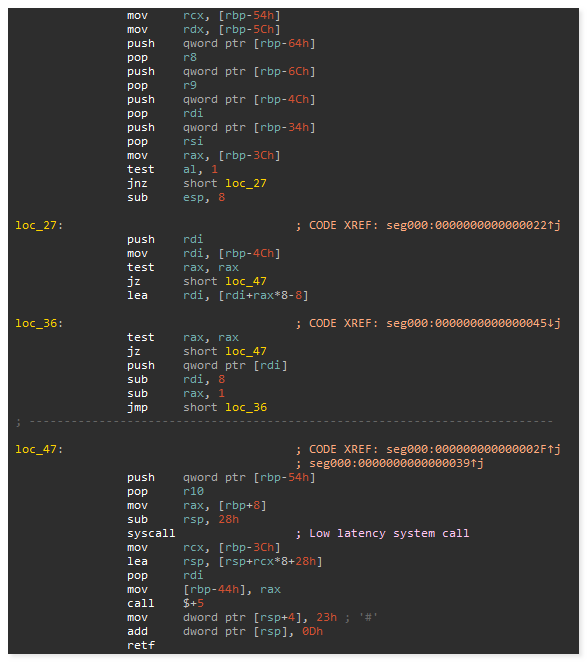The image size is (587, 662).
Task: Click the [rbp-5Ch] operand
Action: pos(249,30)
